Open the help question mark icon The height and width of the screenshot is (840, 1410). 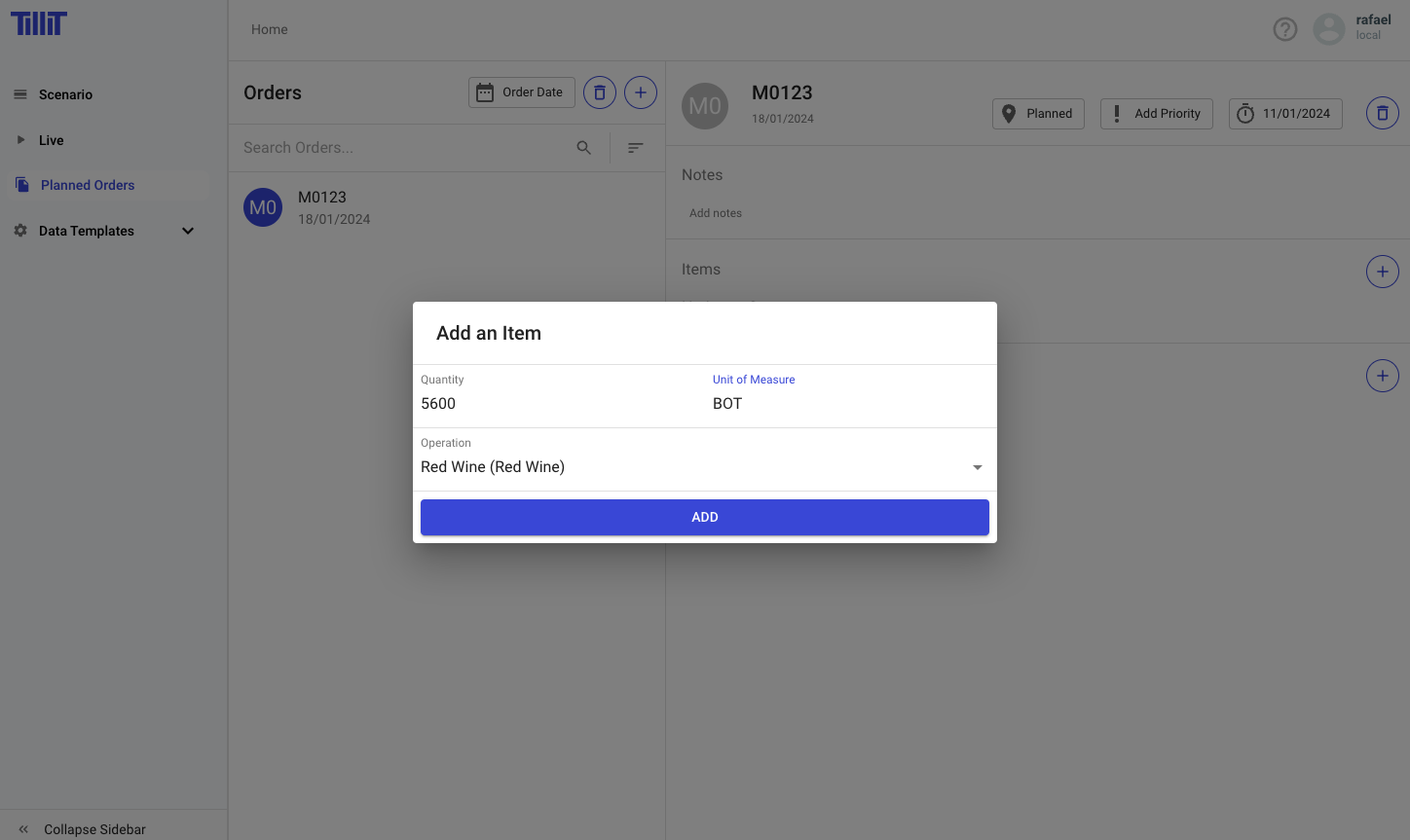pyautogui.click(x=1285, y=29)
